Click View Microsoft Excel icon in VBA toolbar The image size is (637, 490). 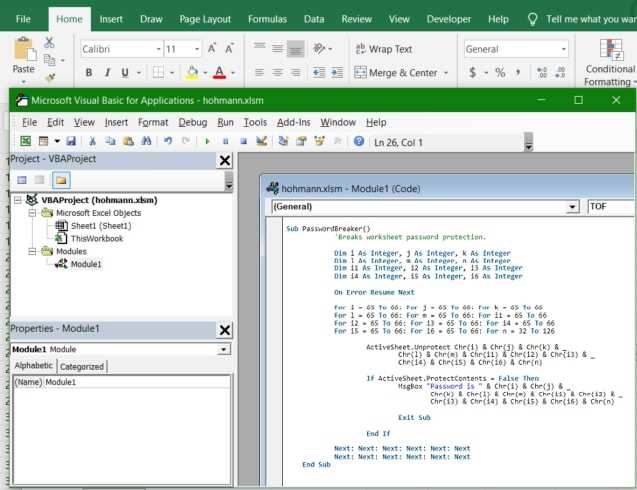26,141
